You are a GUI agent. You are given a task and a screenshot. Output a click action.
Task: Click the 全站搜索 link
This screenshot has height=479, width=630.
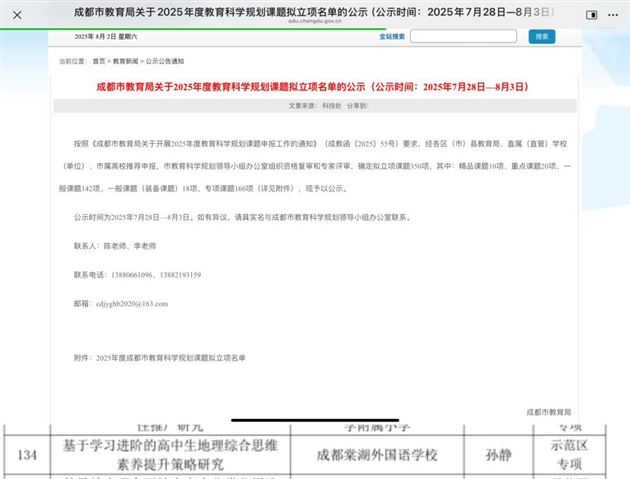[x=392, y=36]
